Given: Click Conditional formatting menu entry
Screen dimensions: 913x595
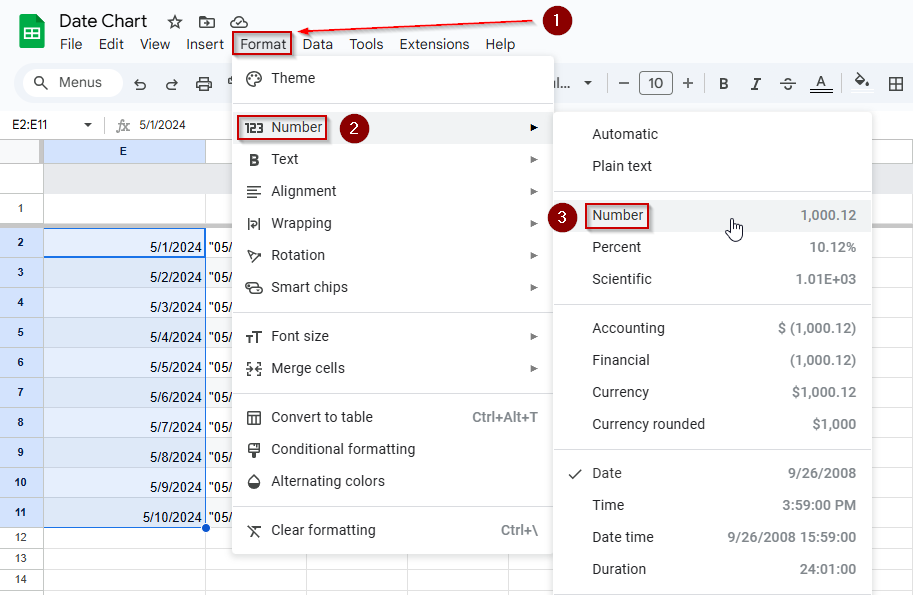Looking at the screenshot, I should [x=393, y=449].
